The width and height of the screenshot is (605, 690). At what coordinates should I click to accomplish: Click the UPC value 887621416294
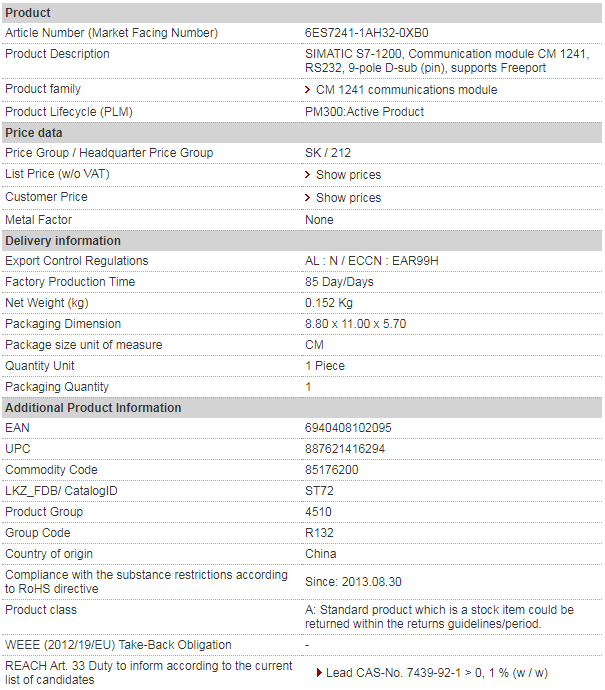click(345, 449)
